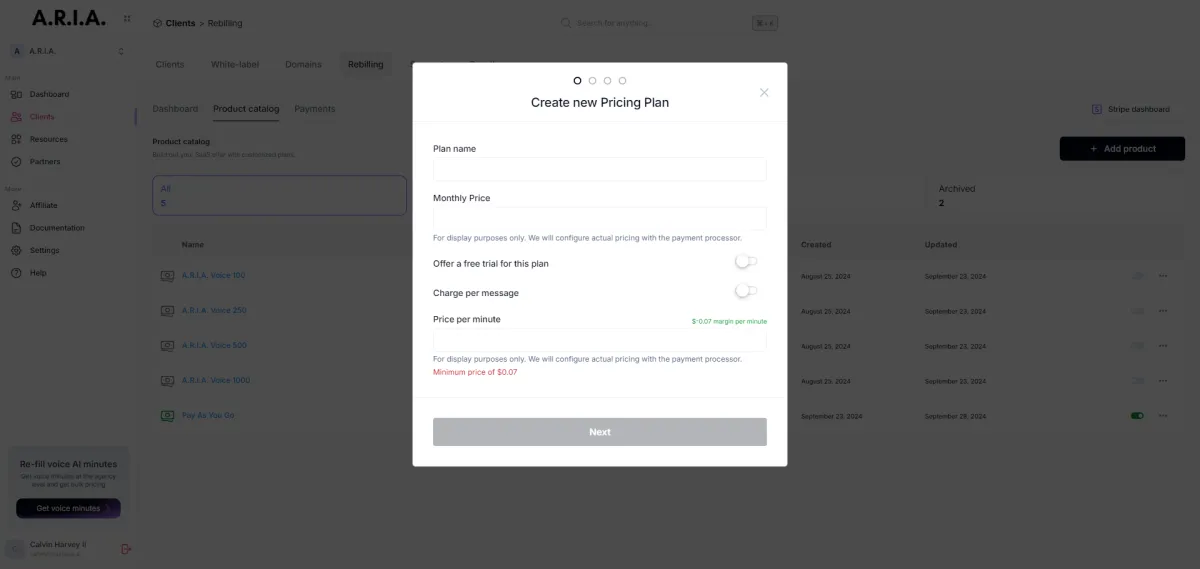Open the Documentation sidebar icon
This screenshot has width=1200, height=569.
[x=16, y=228]
